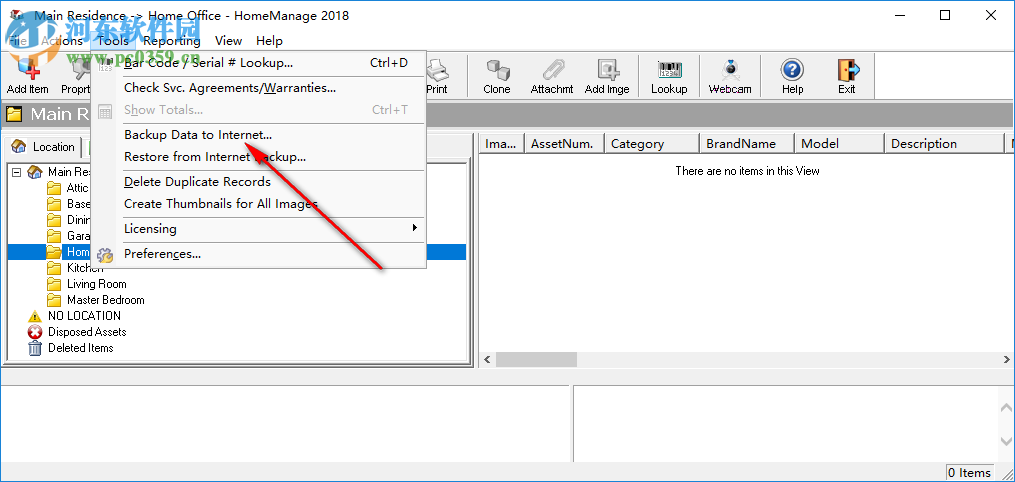Image resolution: width=1015 pixels, height=482 pixels.
Task: Open the Help menu in menu bar
Action: (269, 41)
